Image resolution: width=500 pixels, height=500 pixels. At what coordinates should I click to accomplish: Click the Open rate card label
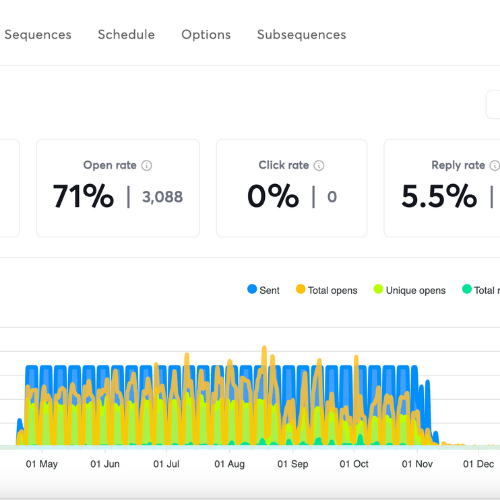click(110, 165)
